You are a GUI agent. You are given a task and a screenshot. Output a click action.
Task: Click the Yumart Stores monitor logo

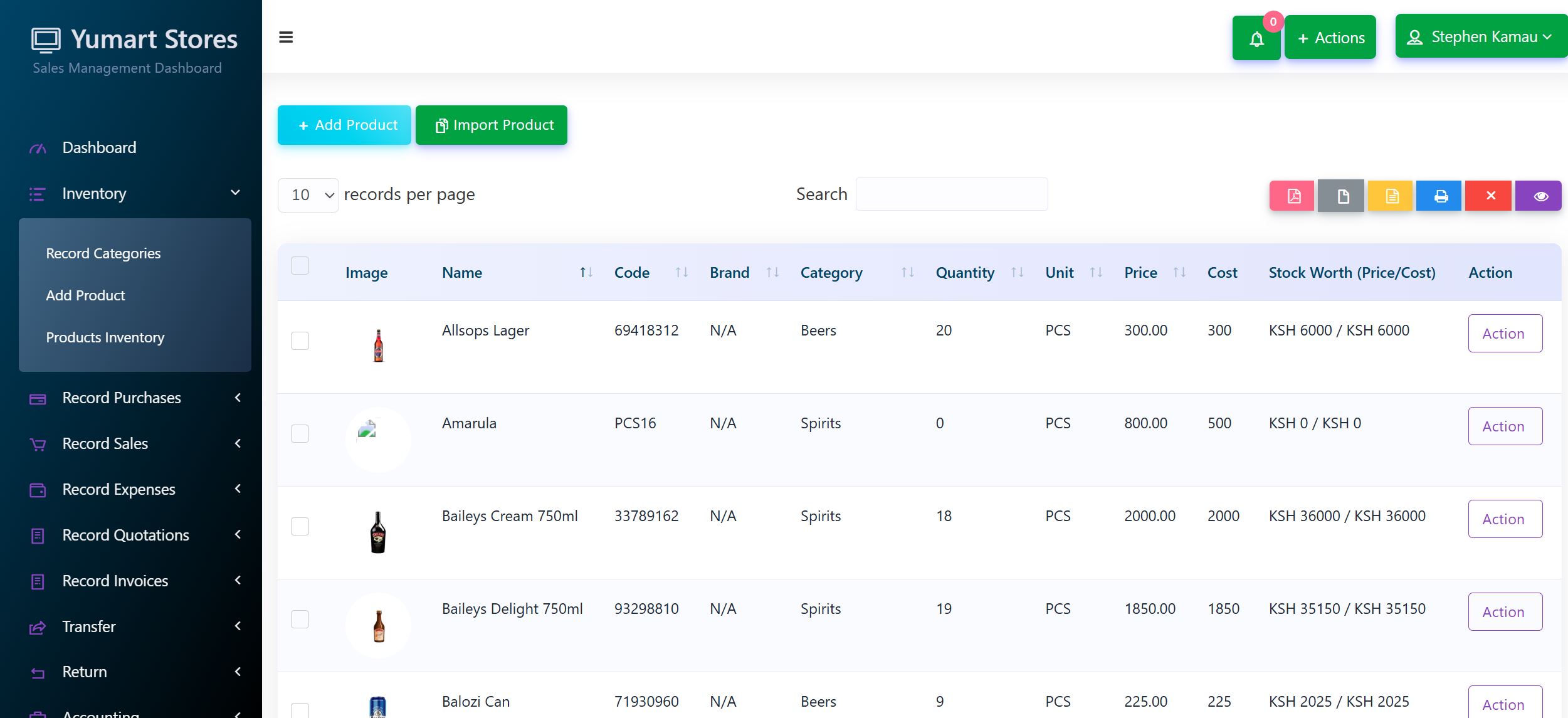click(46, 40)
